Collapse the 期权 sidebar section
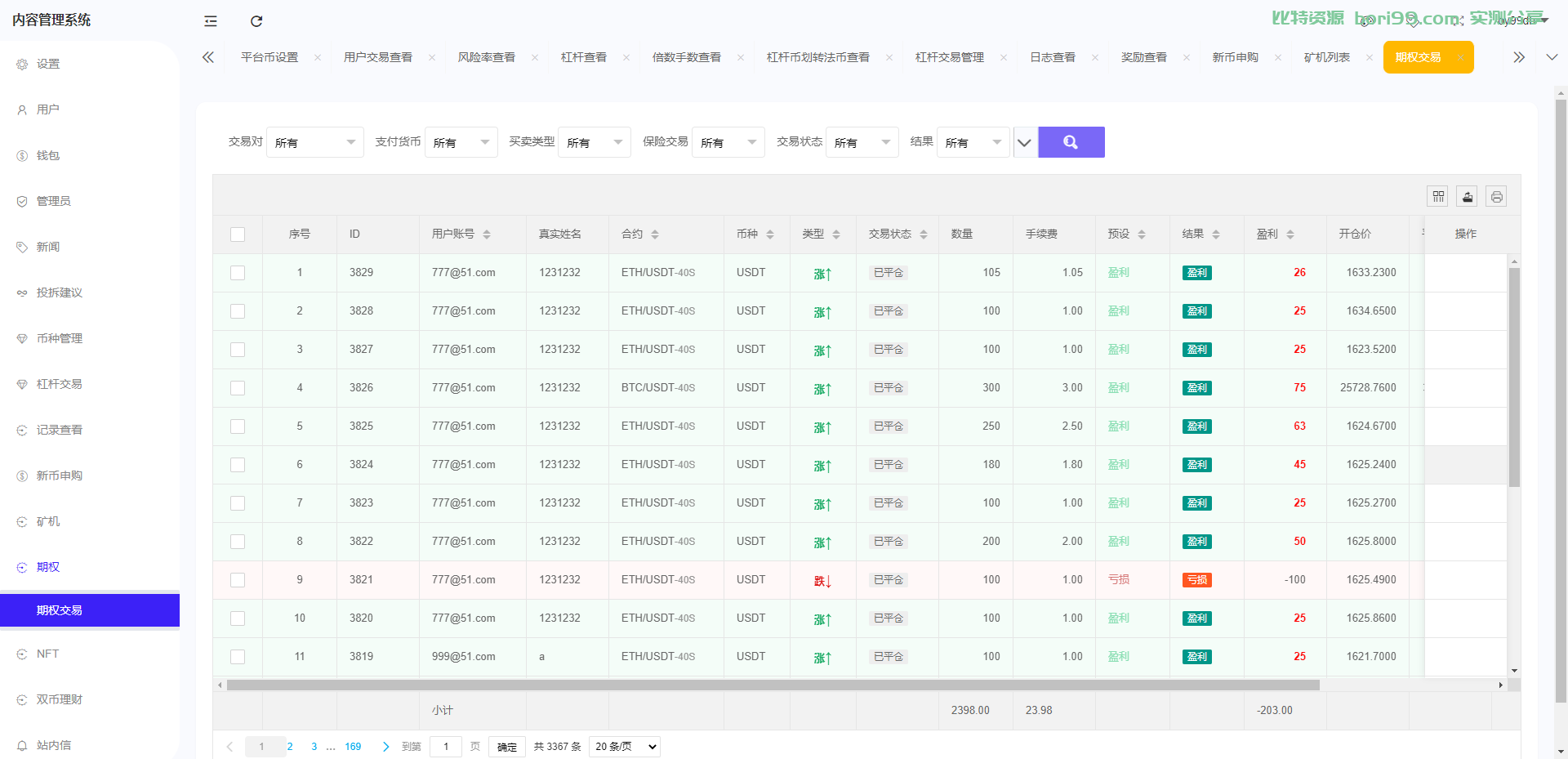 [x=48, y=567]
